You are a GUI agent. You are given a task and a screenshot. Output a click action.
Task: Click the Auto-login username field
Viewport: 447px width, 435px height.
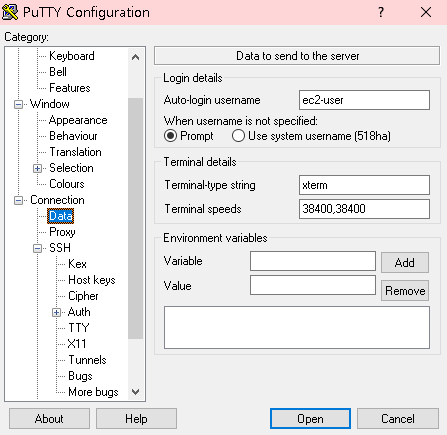click(x=364, y=100)
